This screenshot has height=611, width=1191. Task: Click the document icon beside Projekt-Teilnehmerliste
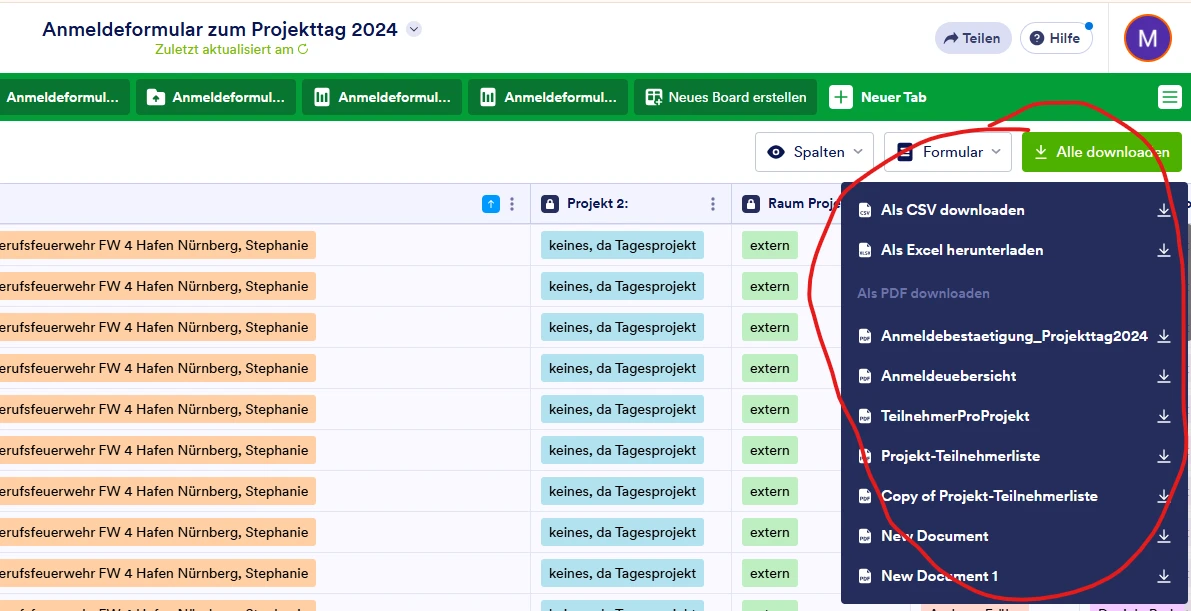(x=864, y=456)
